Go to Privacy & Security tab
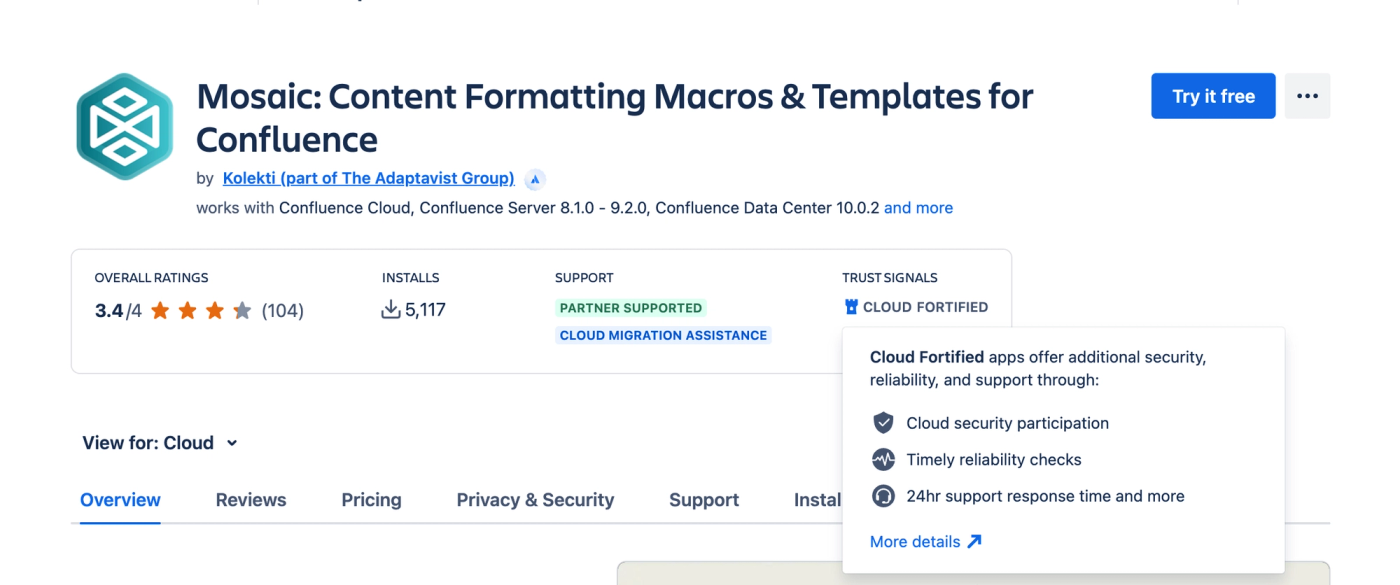This screenshot has width=1400, height=585. point(535,500)
